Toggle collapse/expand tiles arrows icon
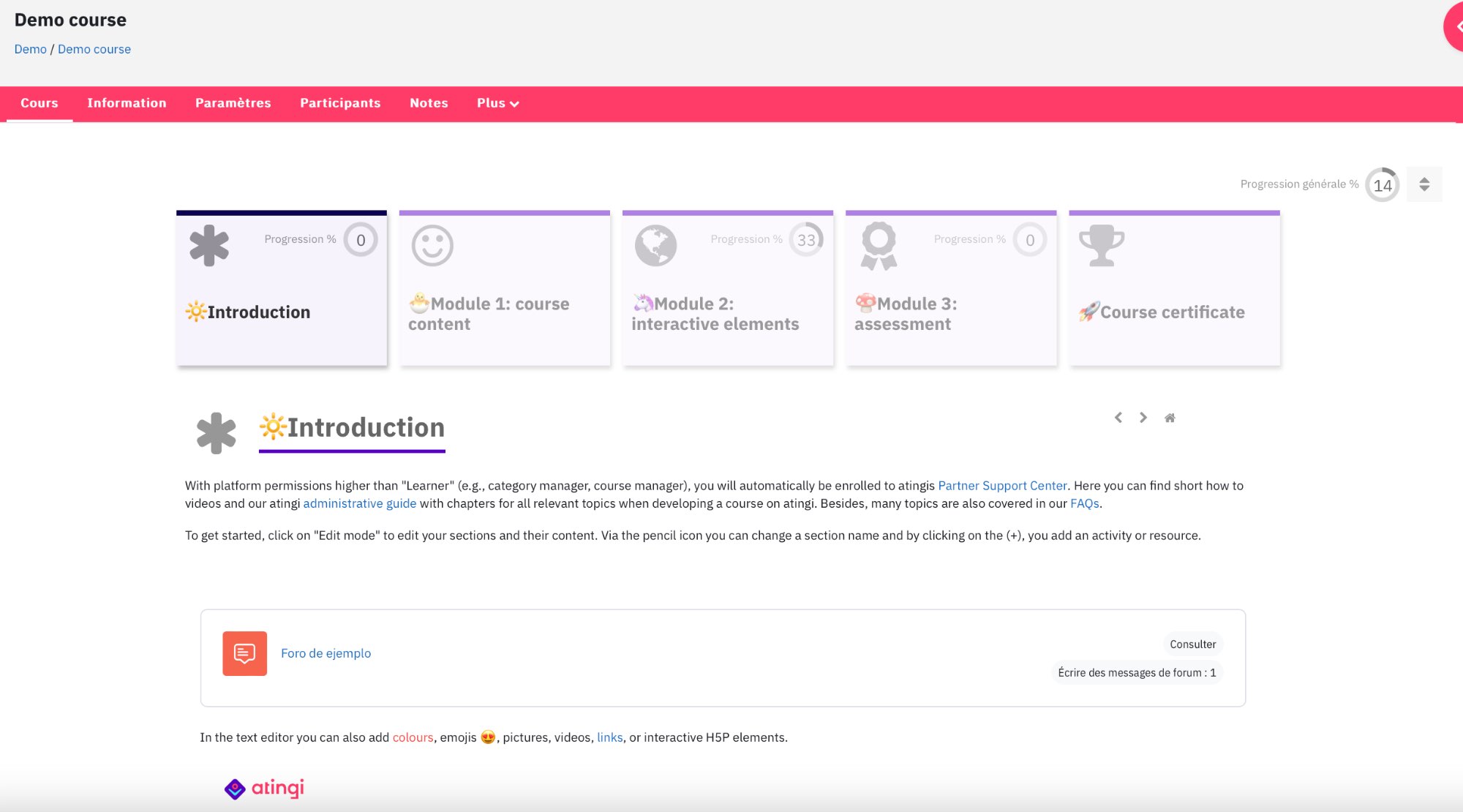The height and width of the screenshot is (812, 1463). 1424,184
